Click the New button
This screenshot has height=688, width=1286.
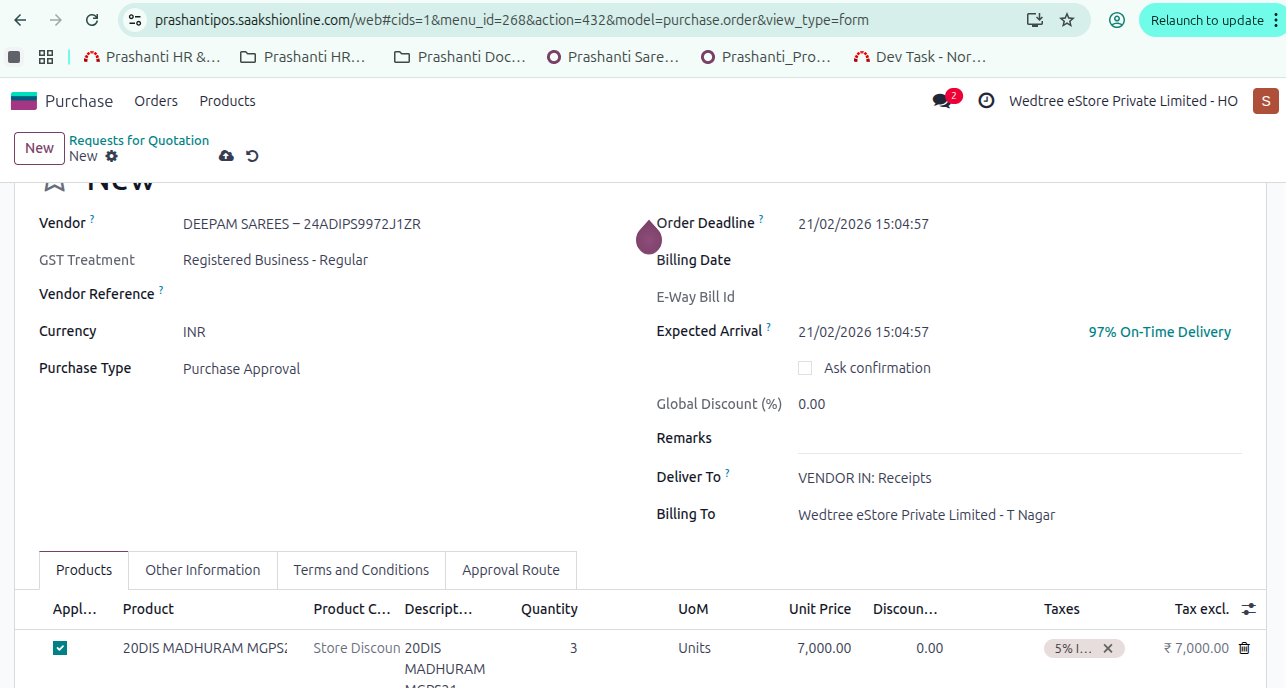tap(39, 148)
